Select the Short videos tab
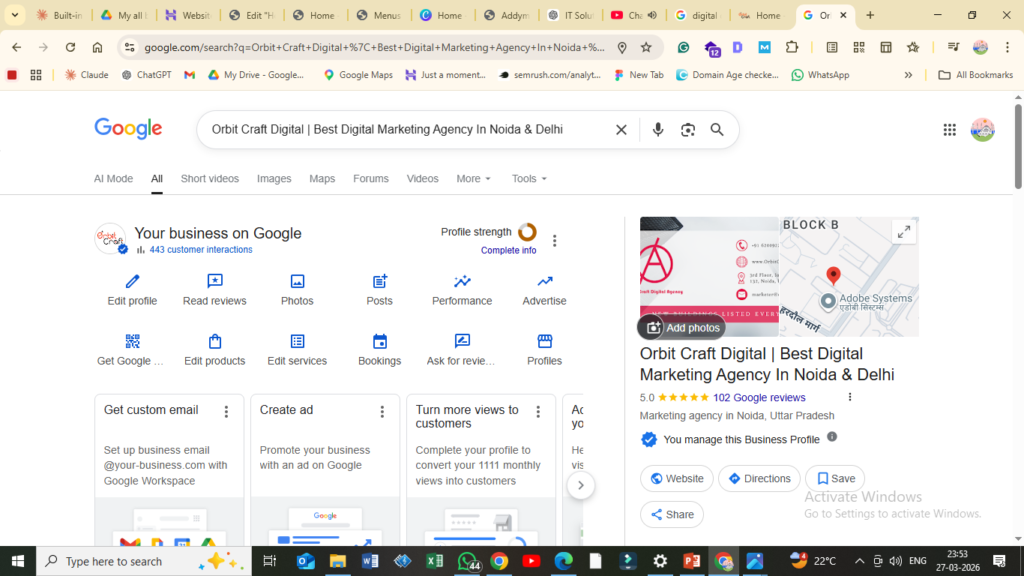Image resolution: width=1024 pixels, height=576 pixels. 210,179
